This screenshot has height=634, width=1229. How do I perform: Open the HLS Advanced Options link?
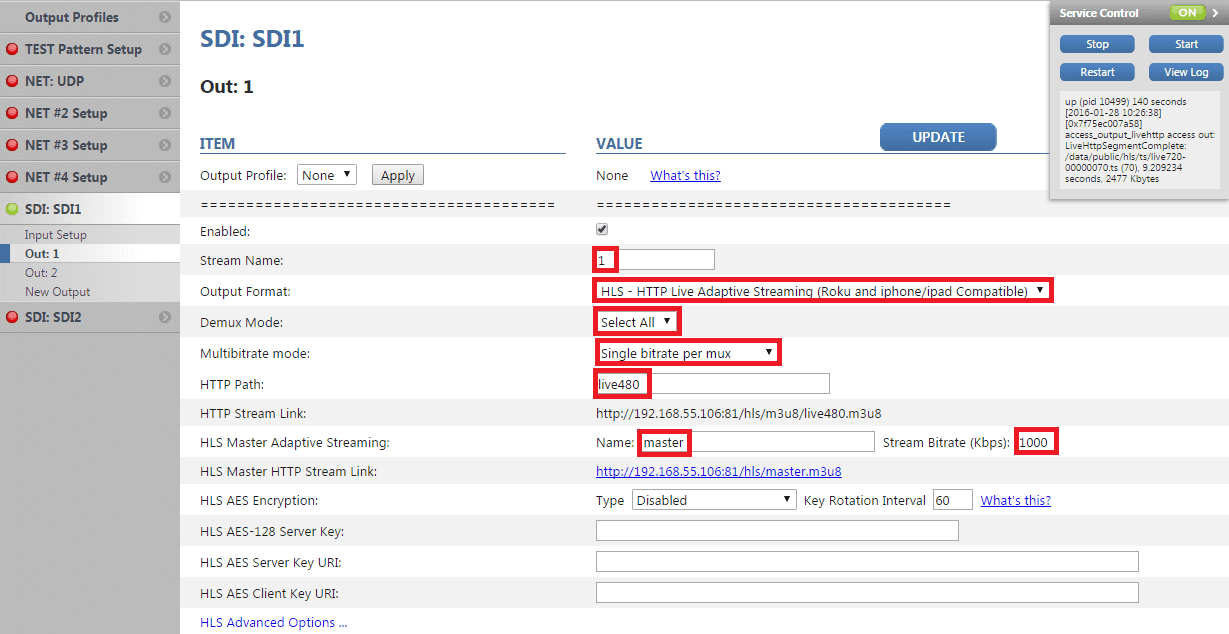[x=274, y=622]
